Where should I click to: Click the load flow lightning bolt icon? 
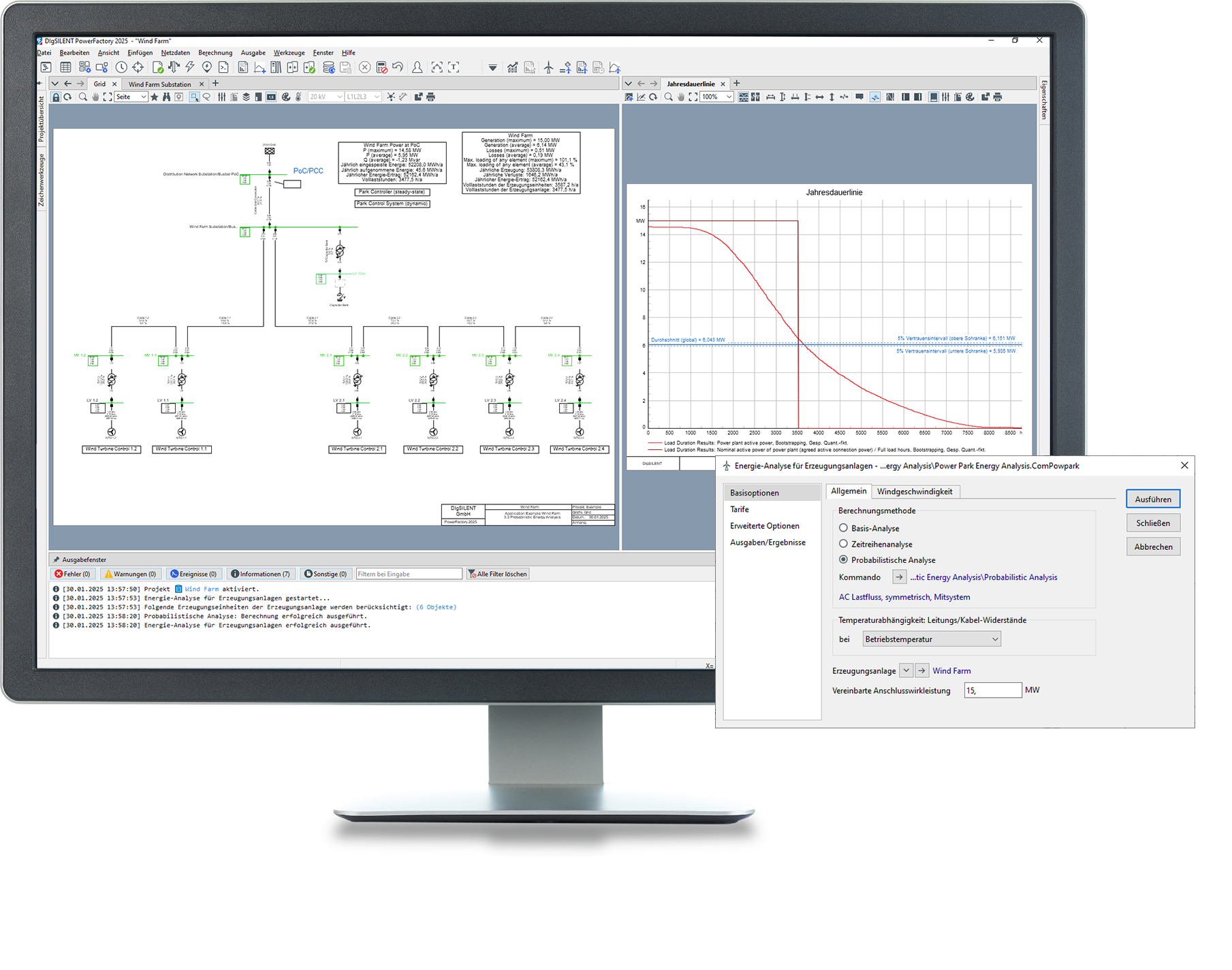click(190, 67)
